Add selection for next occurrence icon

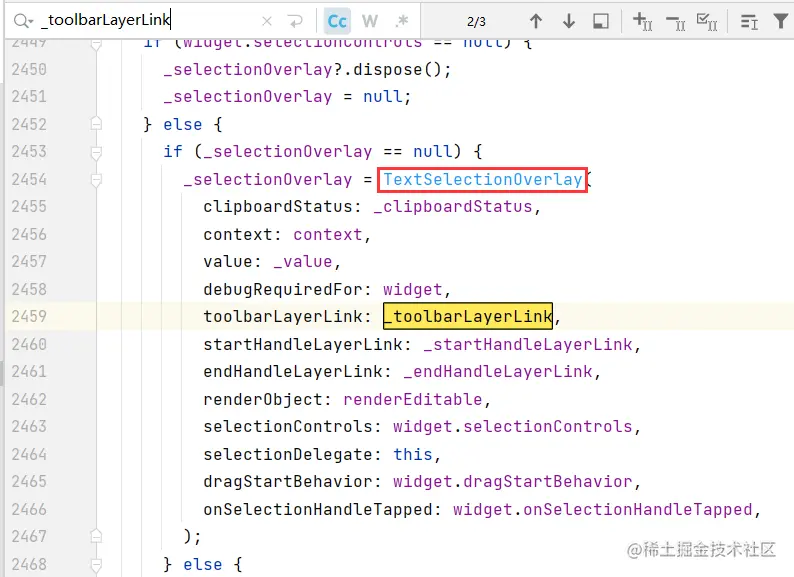(643, 21)
